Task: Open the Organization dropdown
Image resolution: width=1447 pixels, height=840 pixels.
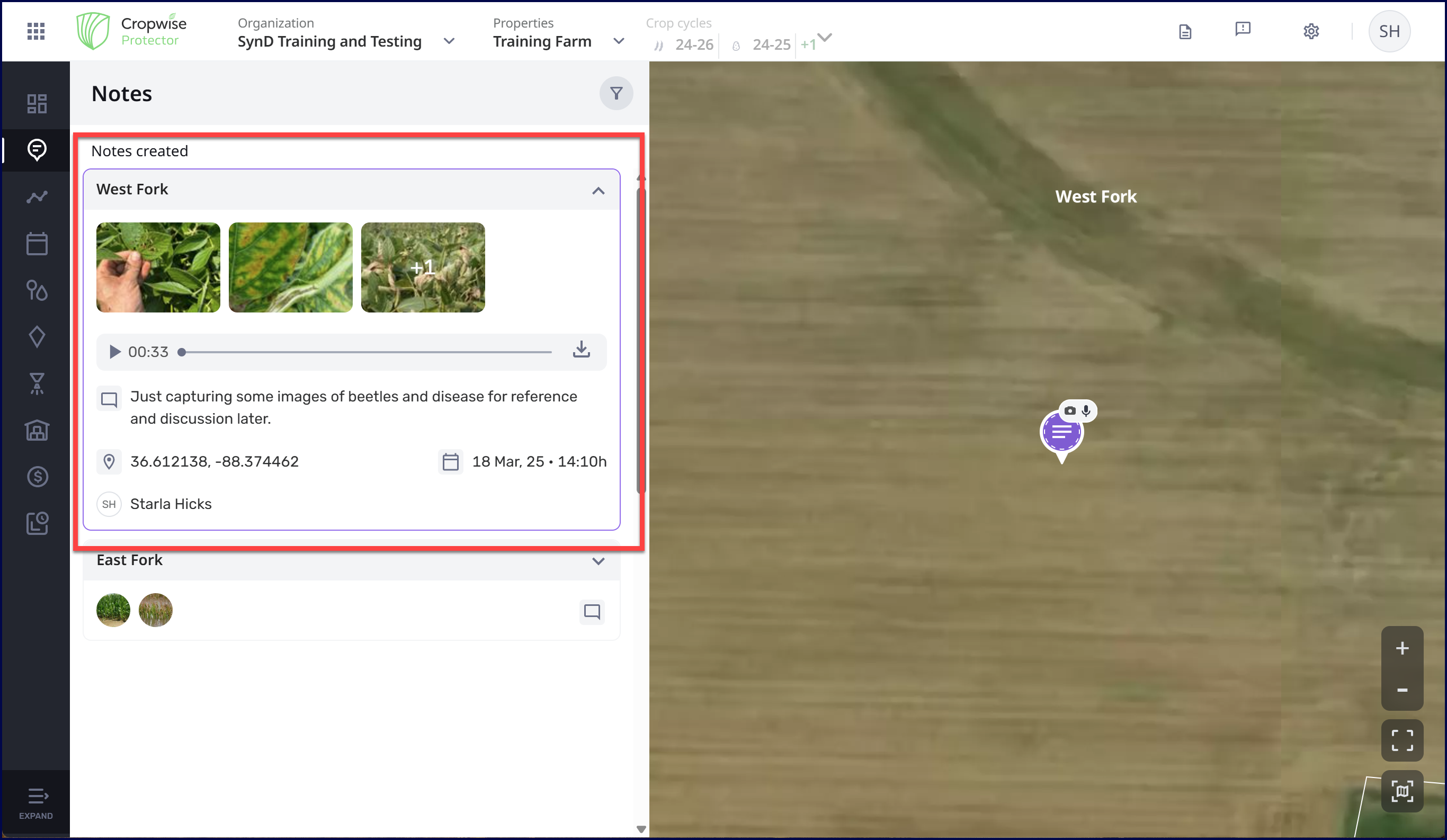Action: (449, 41)
